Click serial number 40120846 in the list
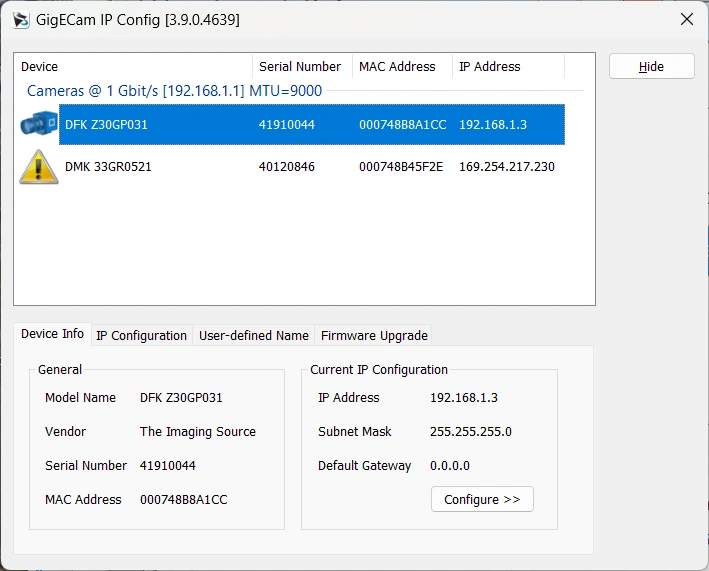This screenshot has height=571, width=709. (287, 167)
